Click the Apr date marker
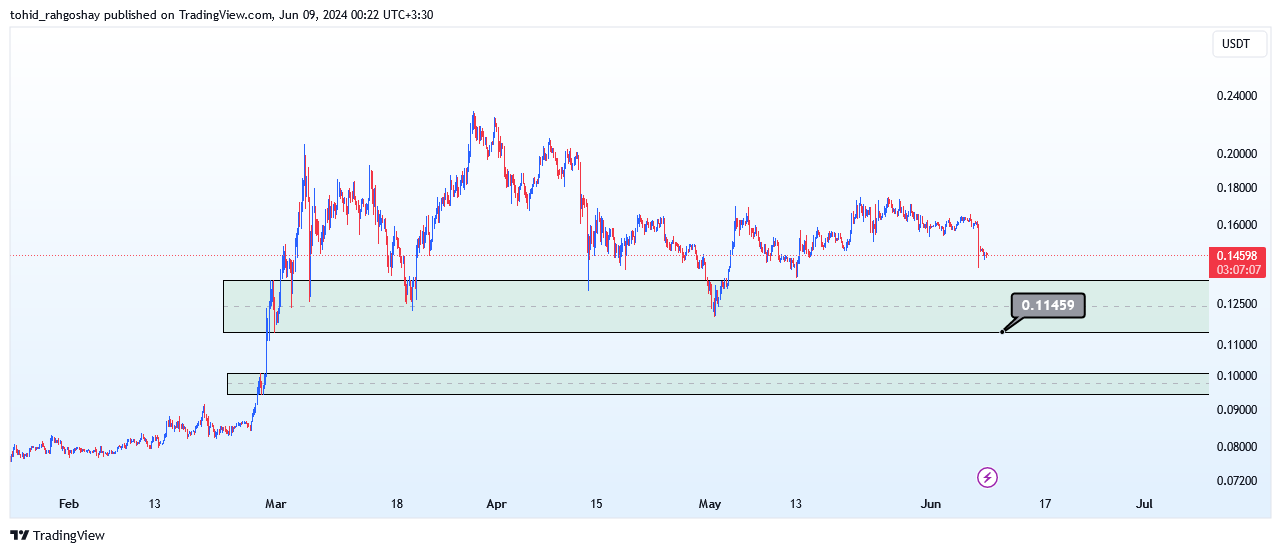Viewport: 1281px width, 553px height. click(496, 505)
